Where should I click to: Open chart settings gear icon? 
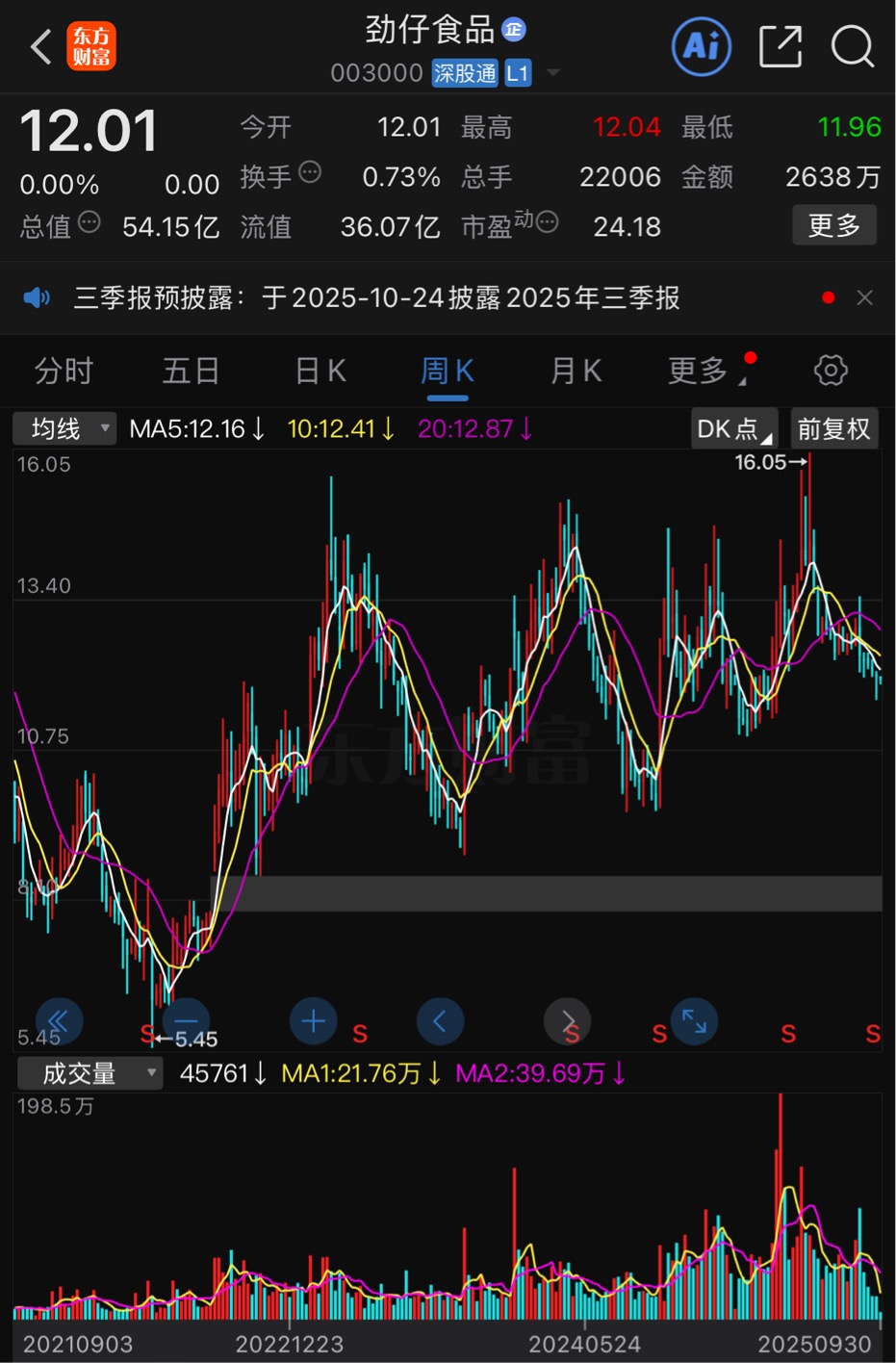(x=831, y=371)
